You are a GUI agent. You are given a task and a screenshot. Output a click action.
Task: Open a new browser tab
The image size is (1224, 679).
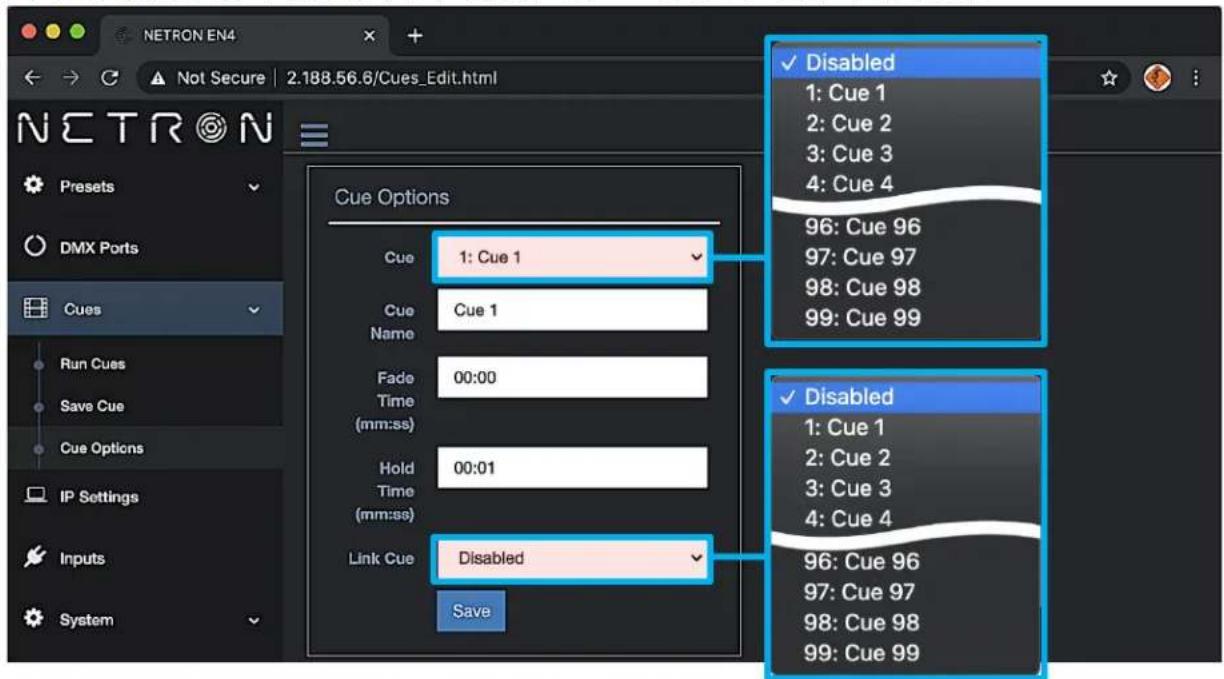point(415,36)
